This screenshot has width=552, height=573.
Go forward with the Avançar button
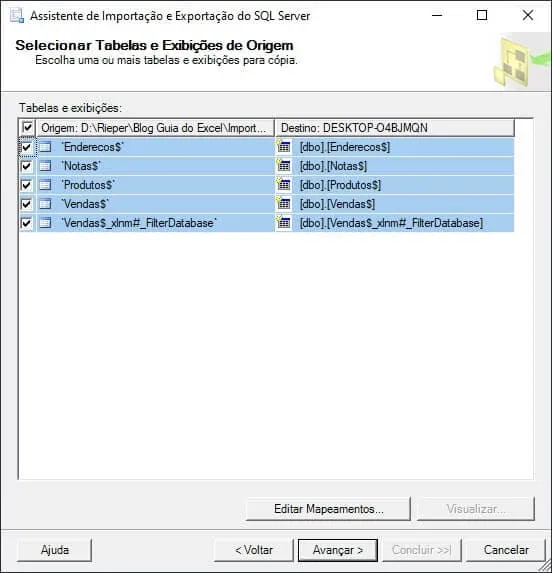coord(338,550)
